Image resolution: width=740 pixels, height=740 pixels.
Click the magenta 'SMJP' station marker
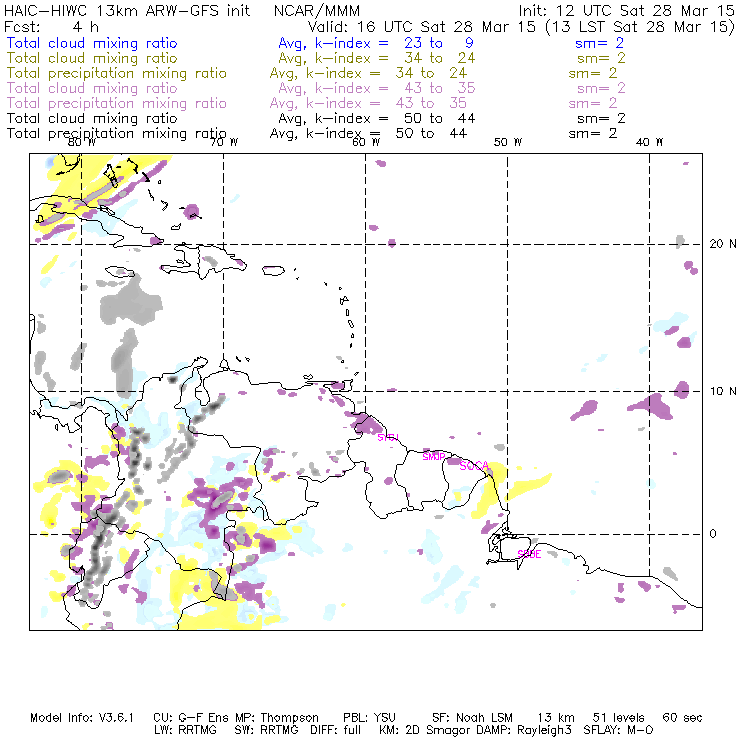[x=434, y=456]
